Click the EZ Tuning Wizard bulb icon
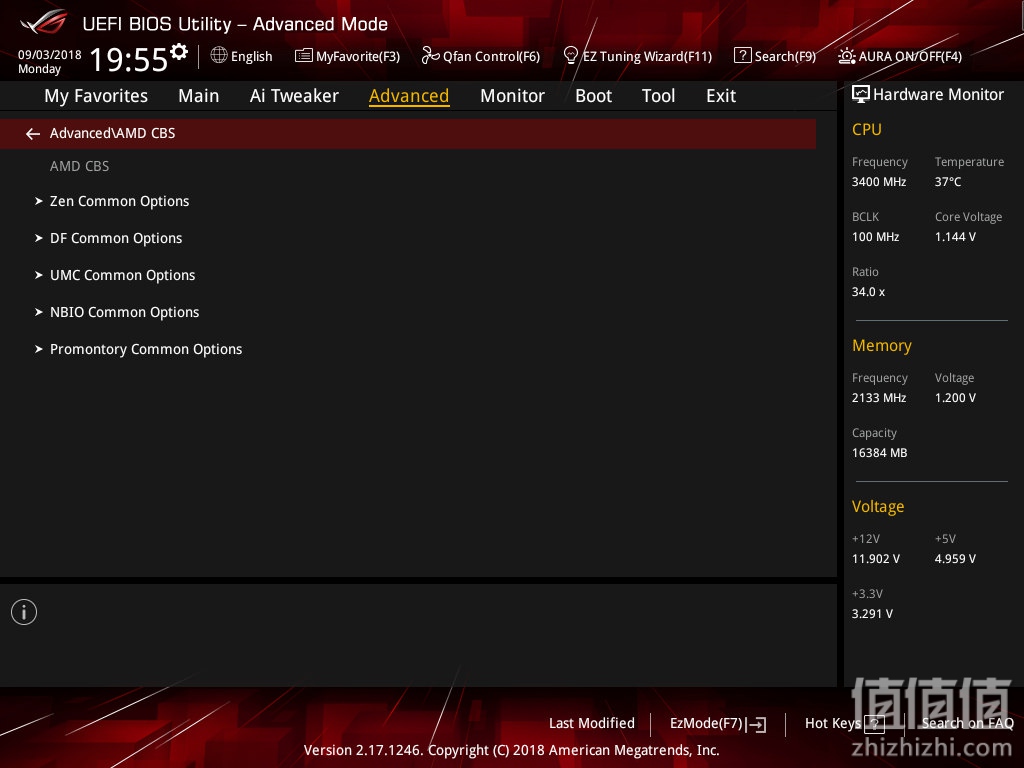This screenshot has height=768, width=1024. (570, 56)
